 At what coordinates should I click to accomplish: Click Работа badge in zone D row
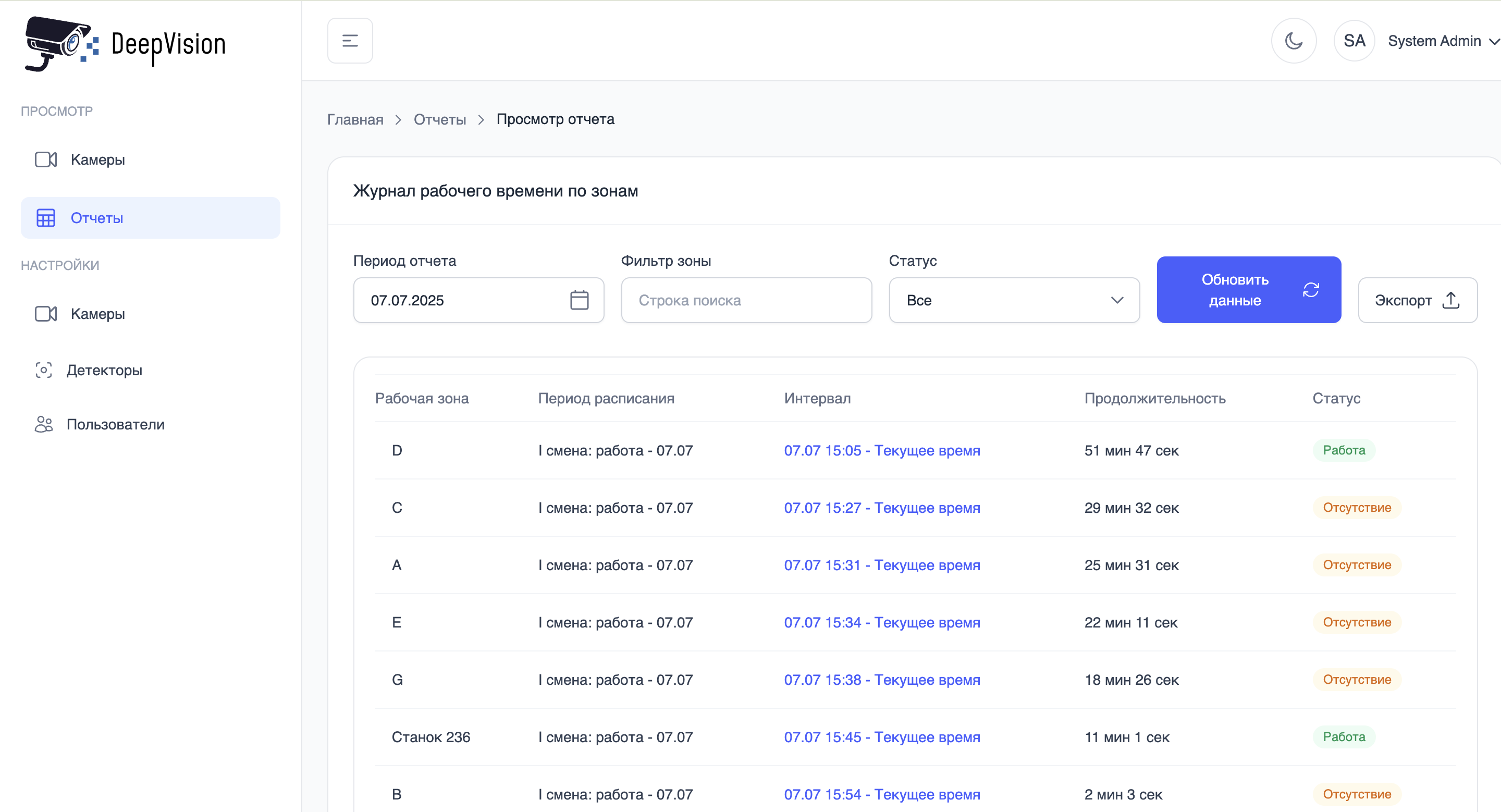tap(1344, 450)
